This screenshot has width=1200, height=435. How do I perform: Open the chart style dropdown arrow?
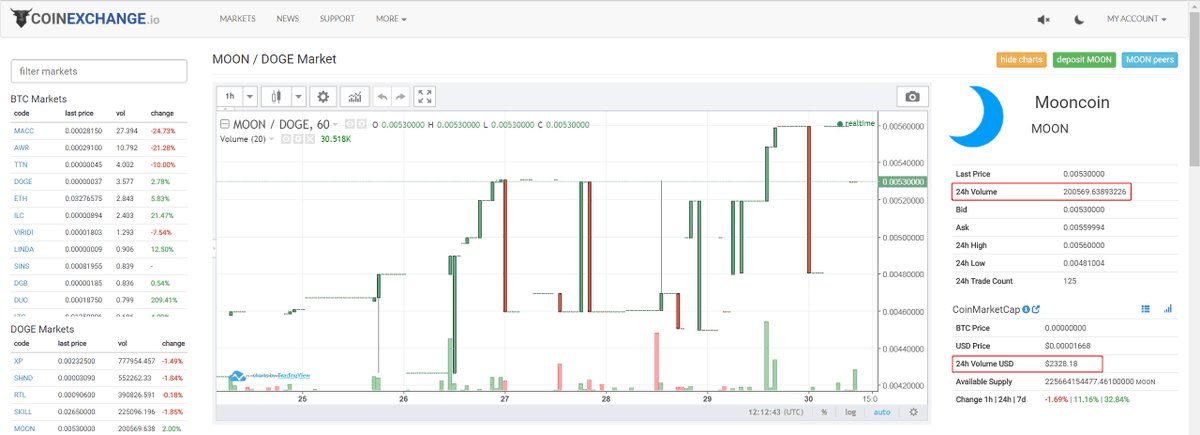[299, 96]
